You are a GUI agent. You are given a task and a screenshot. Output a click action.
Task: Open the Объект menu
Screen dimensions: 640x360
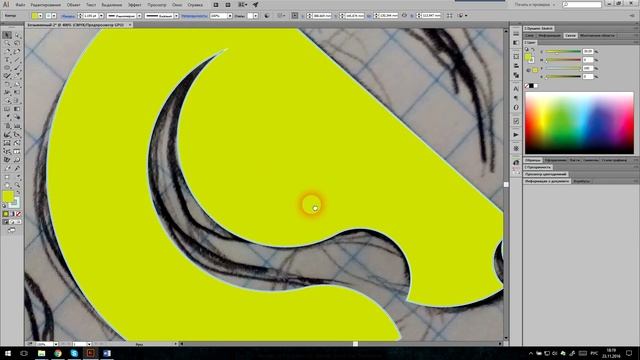73,5
